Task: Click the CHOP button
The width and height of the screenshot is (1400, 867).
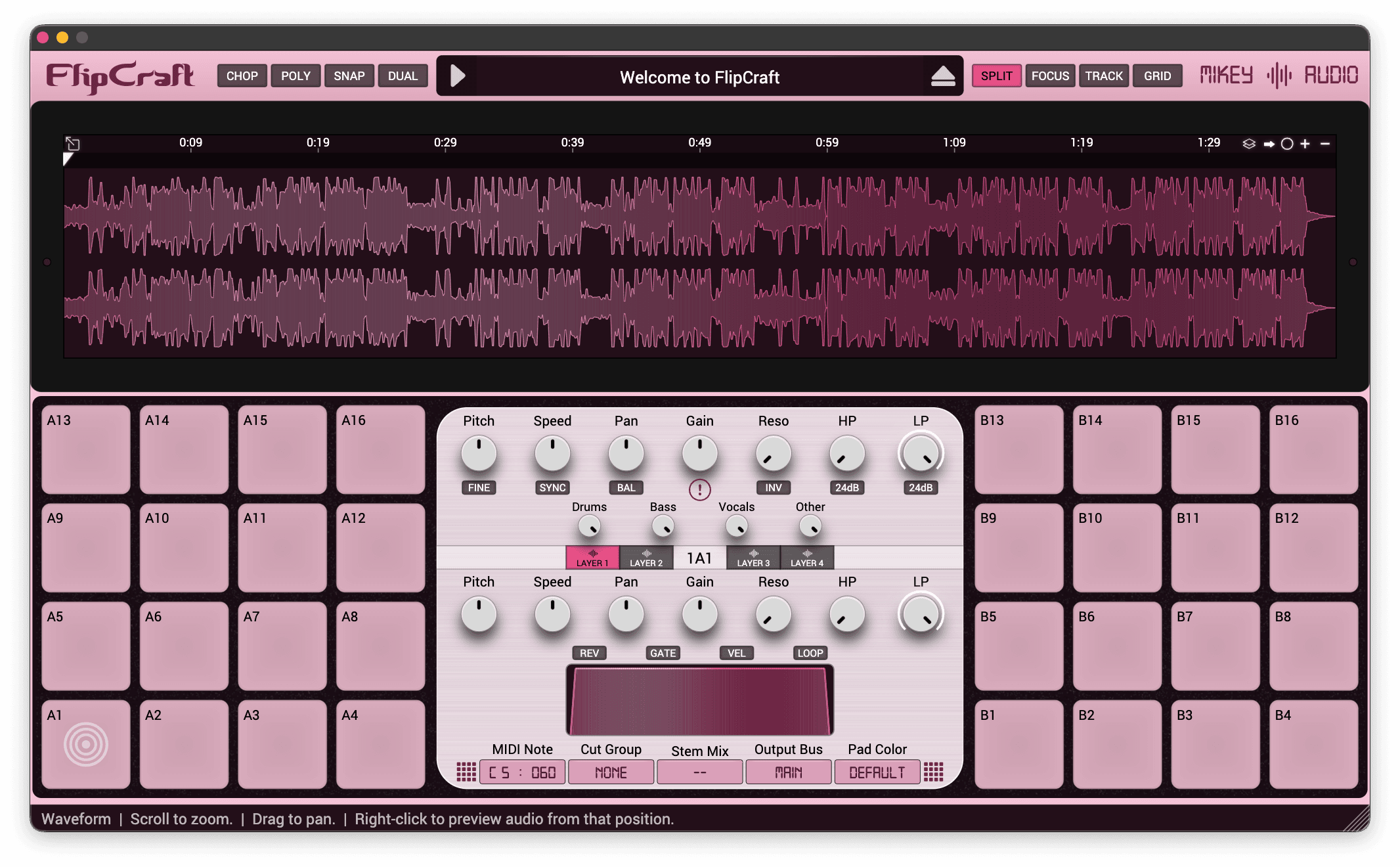Action: (242, 76)
